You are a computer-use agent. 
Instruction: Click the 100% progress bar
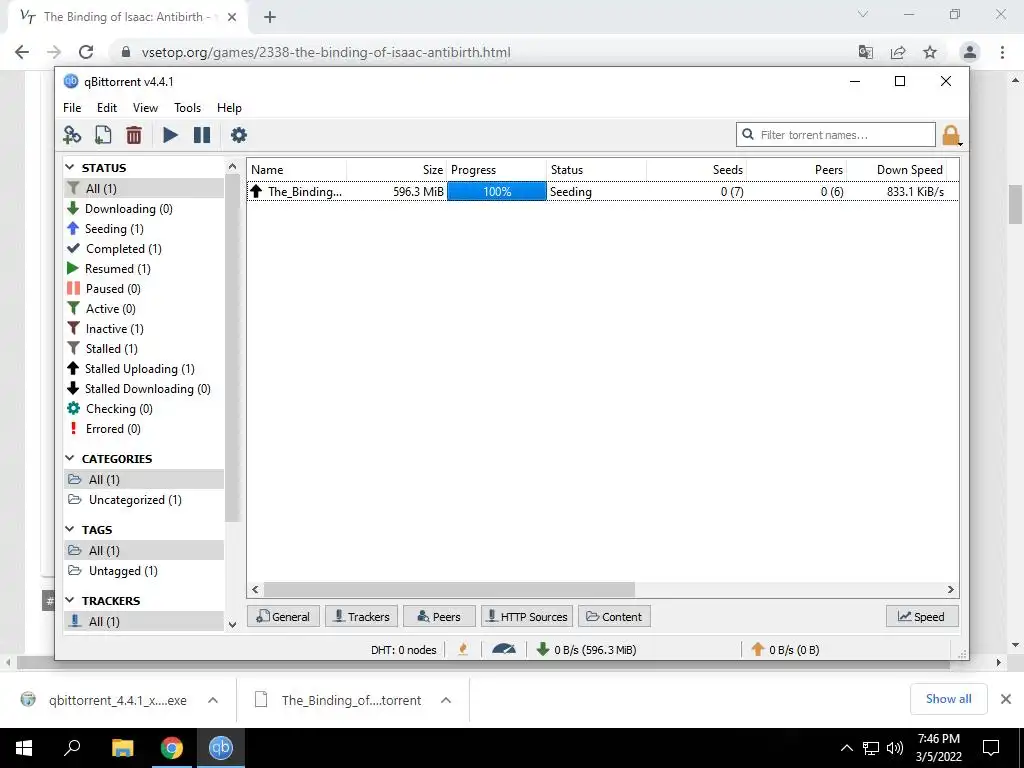497,192
